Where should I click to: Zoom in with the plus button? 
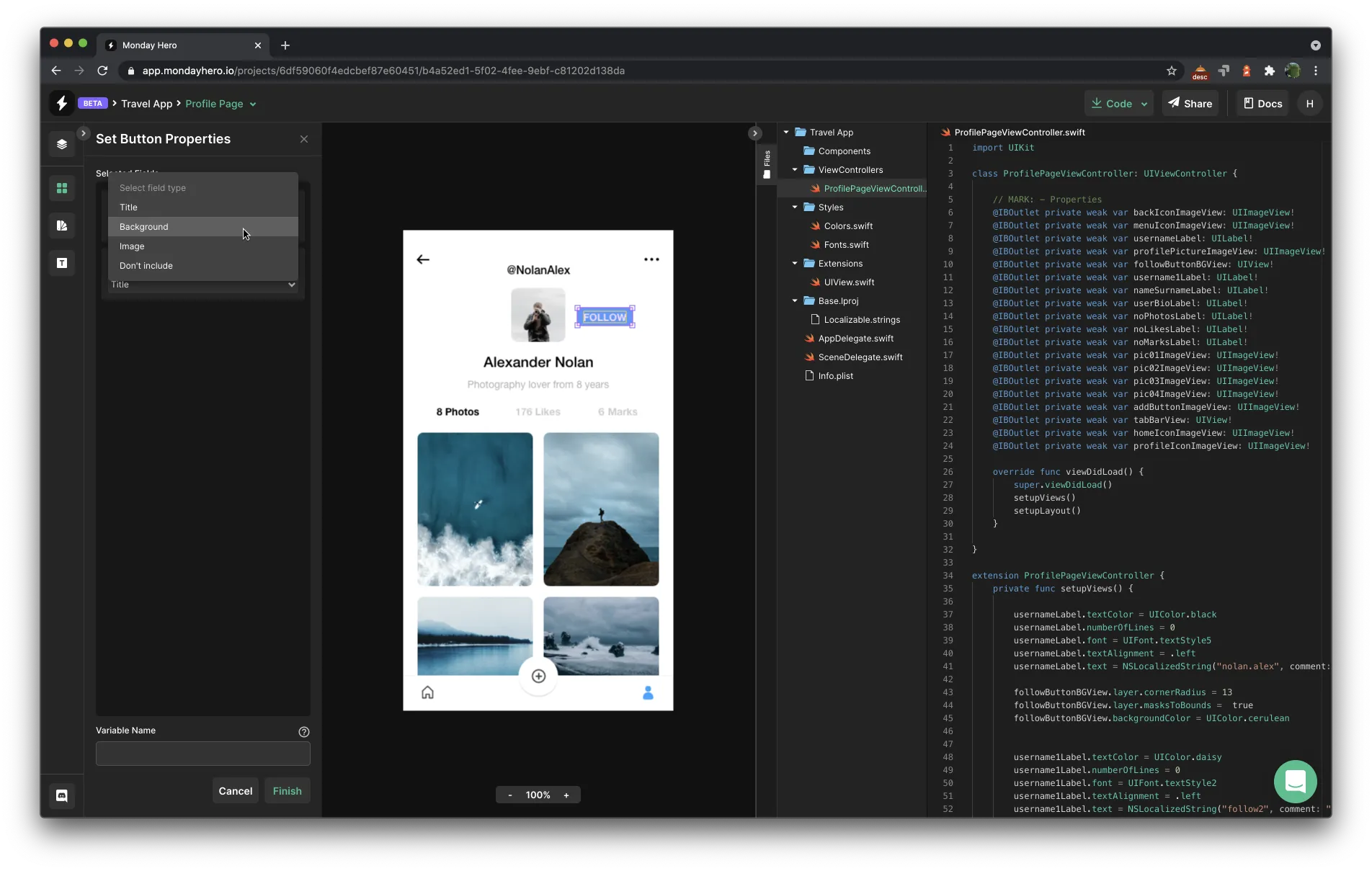566,795
